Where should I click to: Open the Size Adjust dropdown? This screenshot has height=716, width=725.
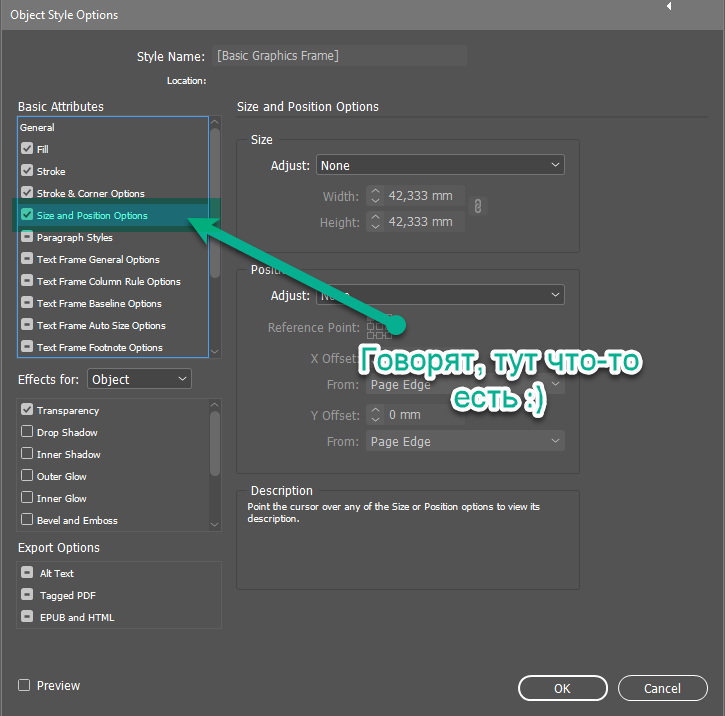click(440, 165)
